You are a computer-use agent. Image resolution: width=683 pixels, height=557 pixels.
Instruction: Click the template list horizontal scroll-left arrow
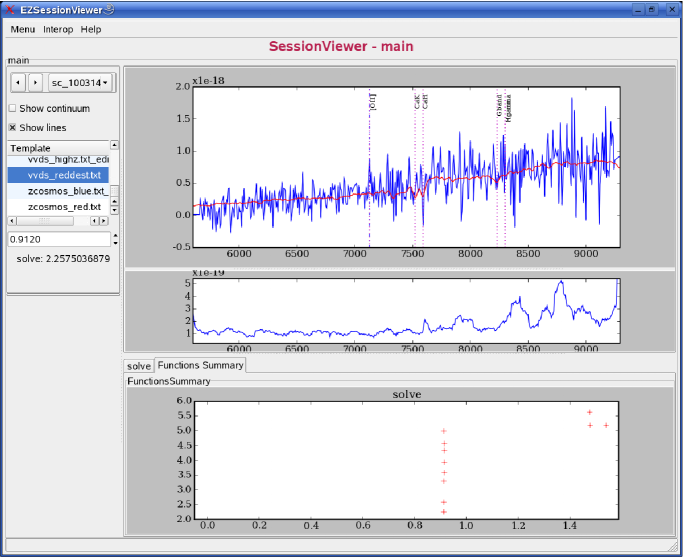click(x=13, y=221)
